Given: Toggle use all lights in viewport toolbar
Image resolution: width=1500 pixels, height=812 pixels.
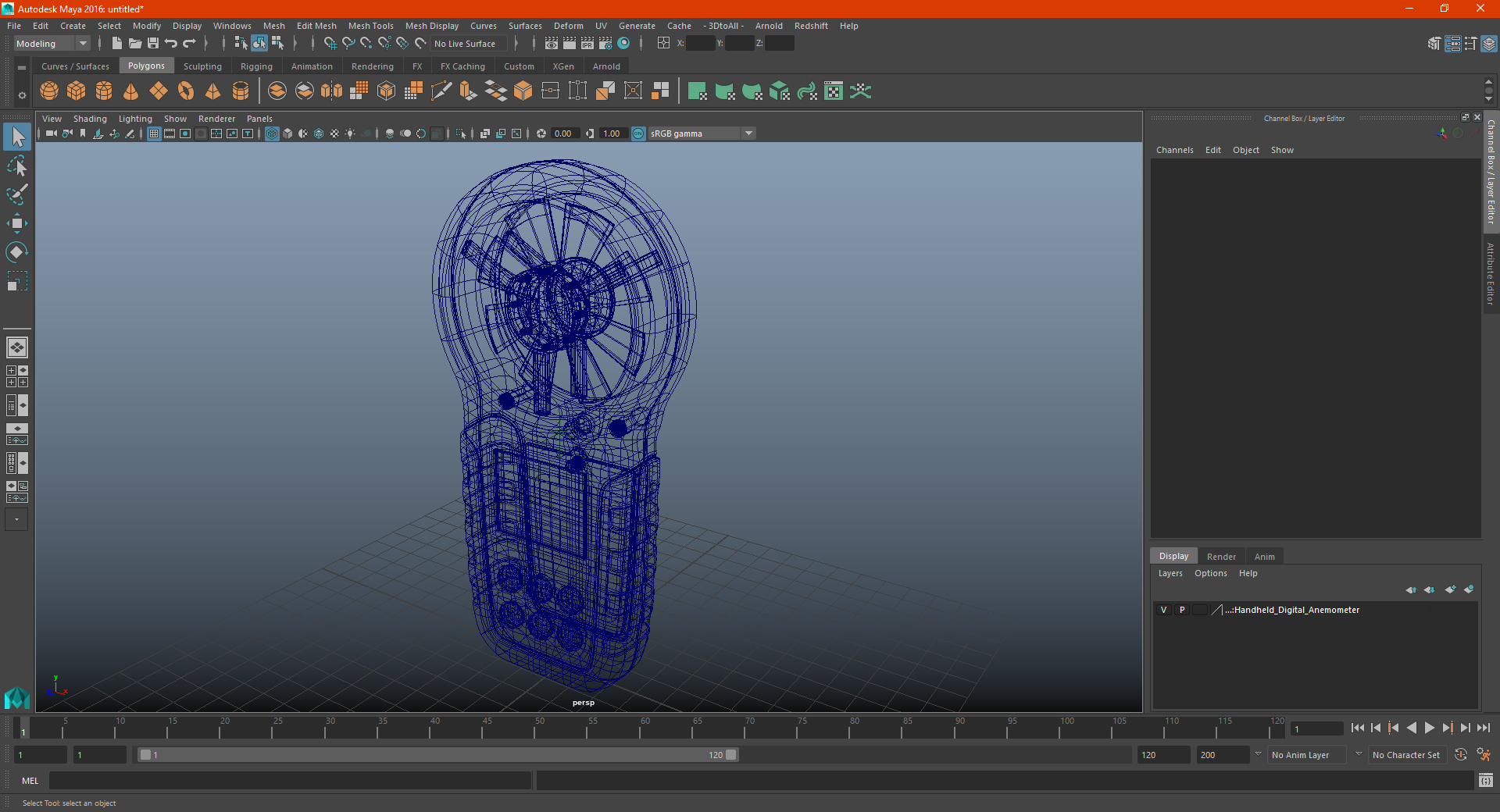Looking at the screenshot, I should click(350, 134).
